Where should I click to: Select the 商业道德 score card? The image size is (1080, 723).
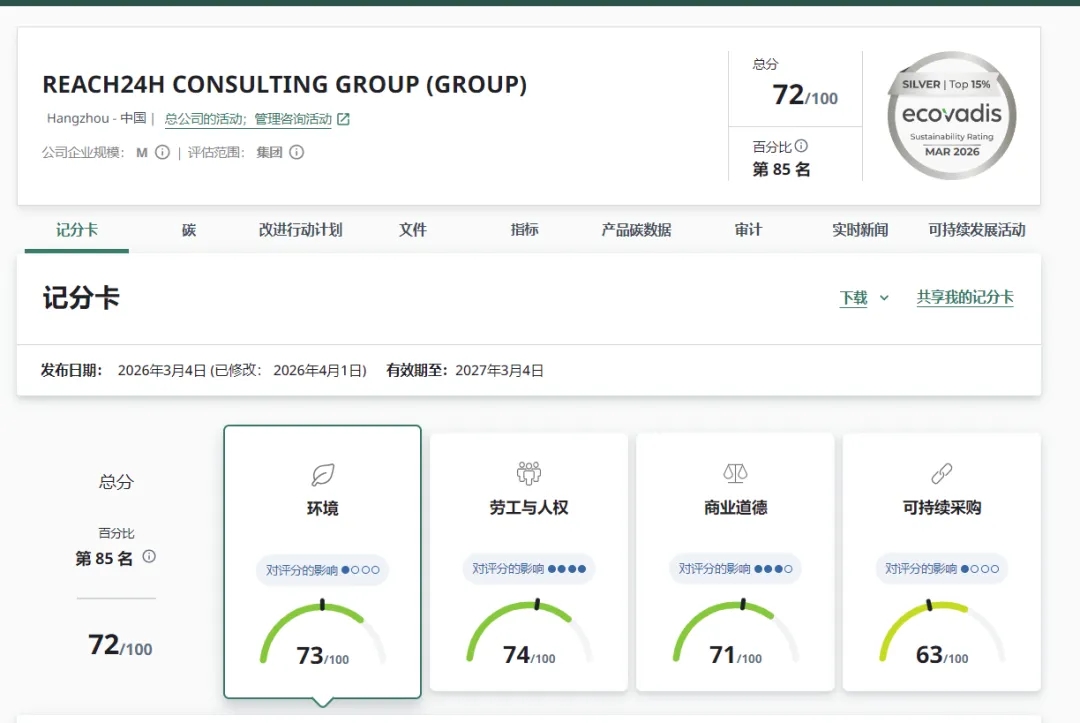click(735, 561)
